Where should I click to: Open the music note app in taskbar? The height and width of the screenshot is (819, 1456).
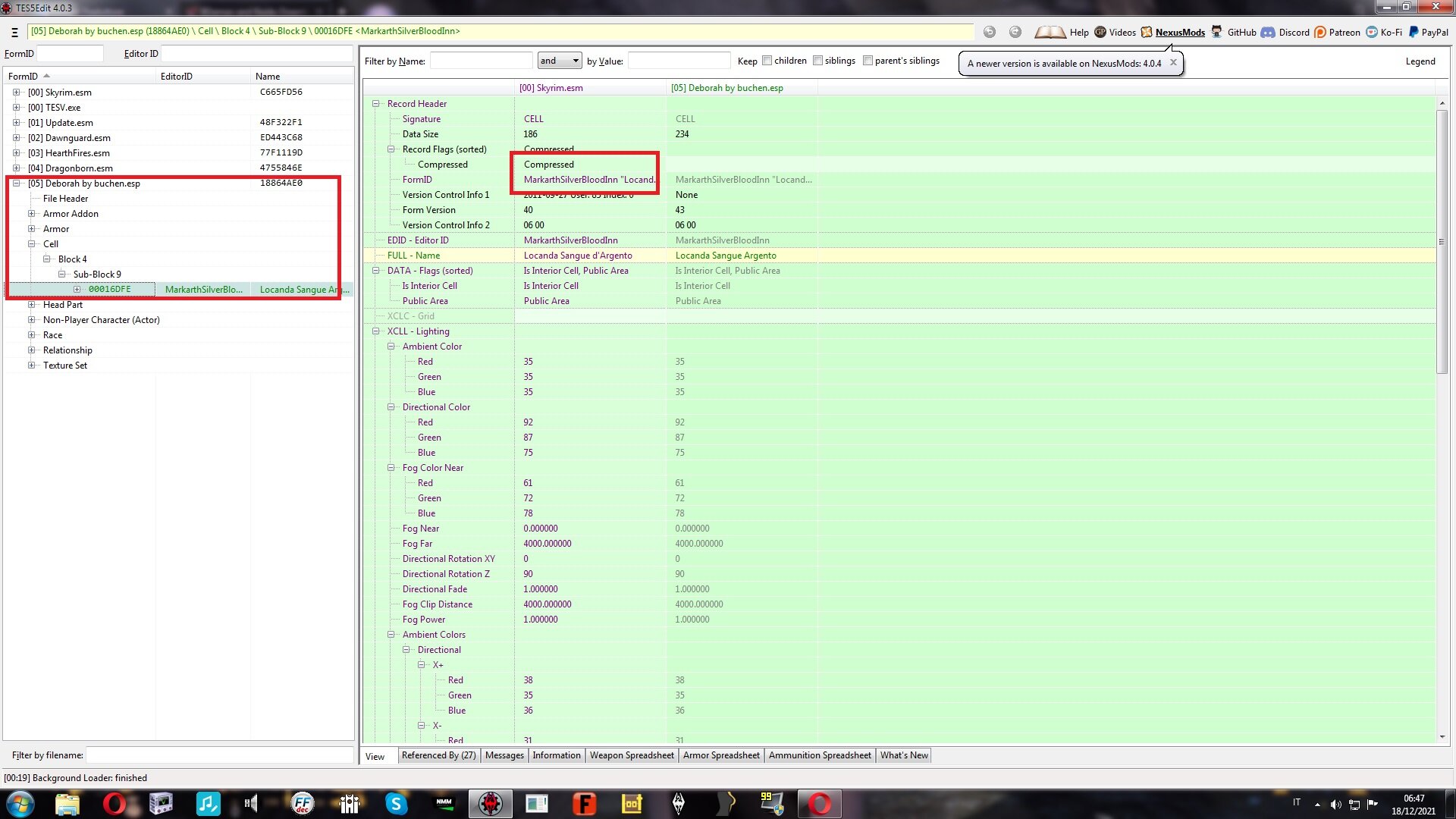pyautogui.click(x=208, y=804)
